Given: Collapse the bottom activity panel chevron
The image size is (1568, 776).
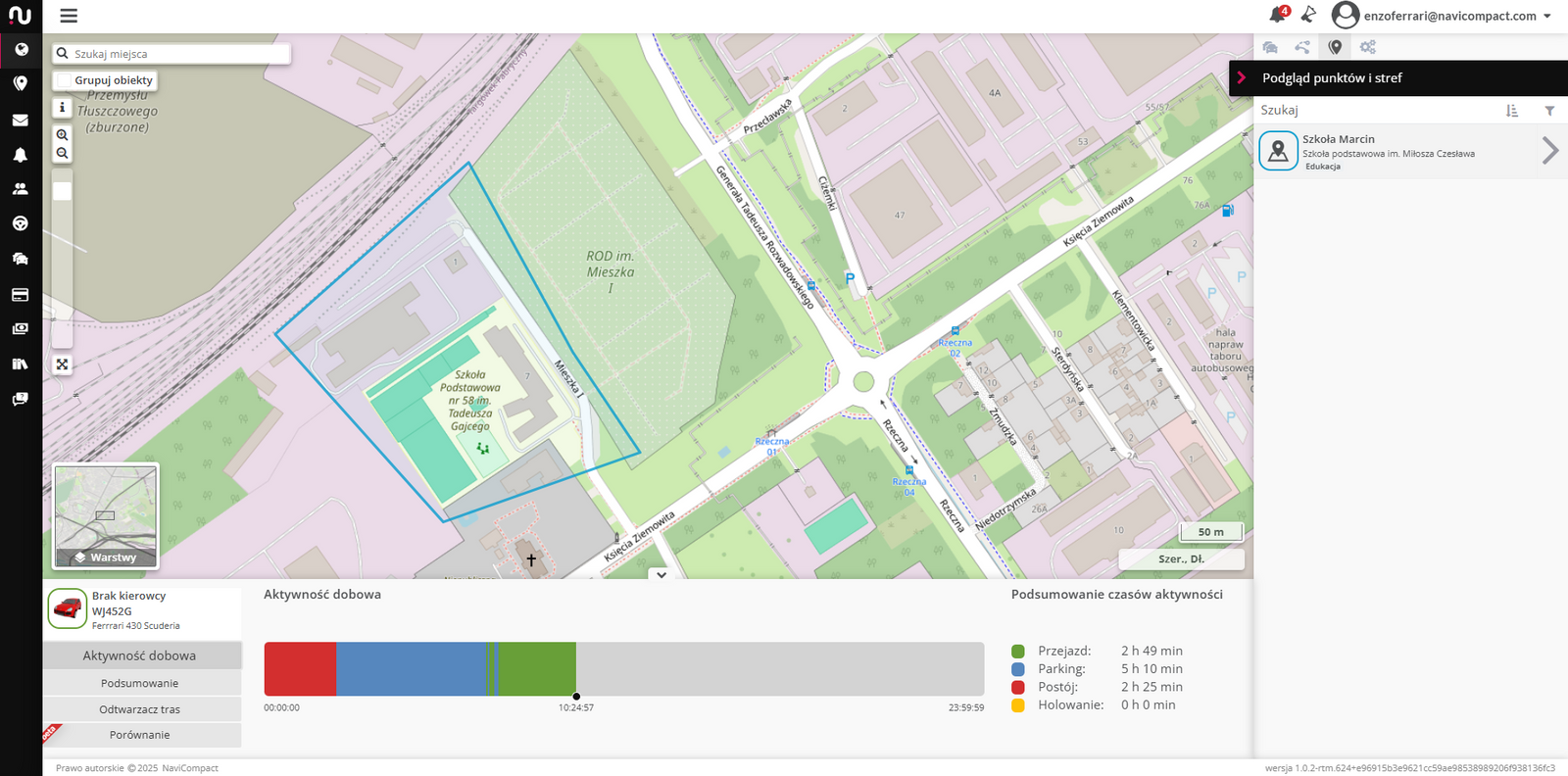Looking at the screenshot, I should [661, 575].
